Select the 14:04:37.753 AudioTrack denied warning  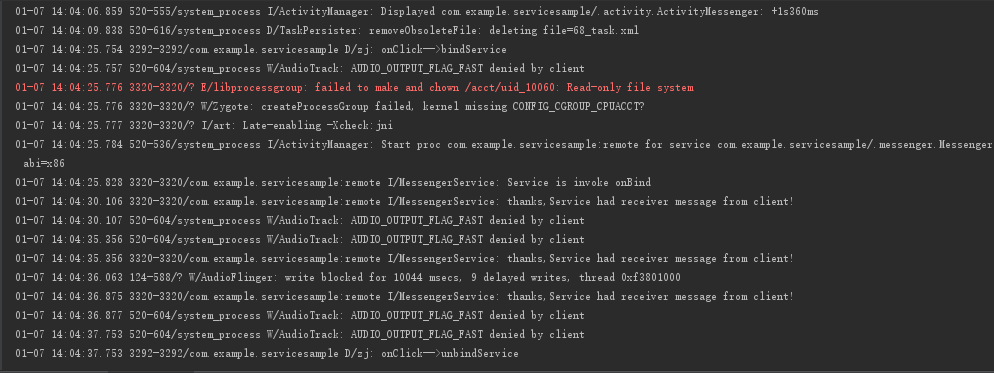300,334
